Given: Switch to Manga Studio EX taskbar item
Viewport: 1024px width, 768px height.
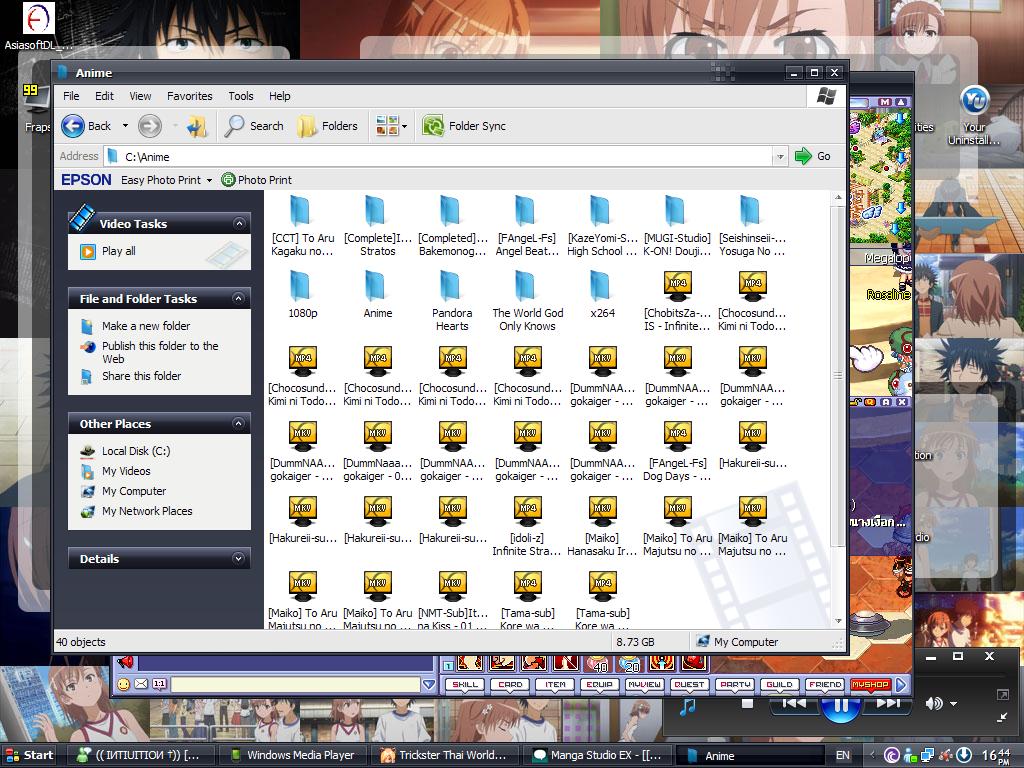Looking at the screenshot, I should pos(598,755).
